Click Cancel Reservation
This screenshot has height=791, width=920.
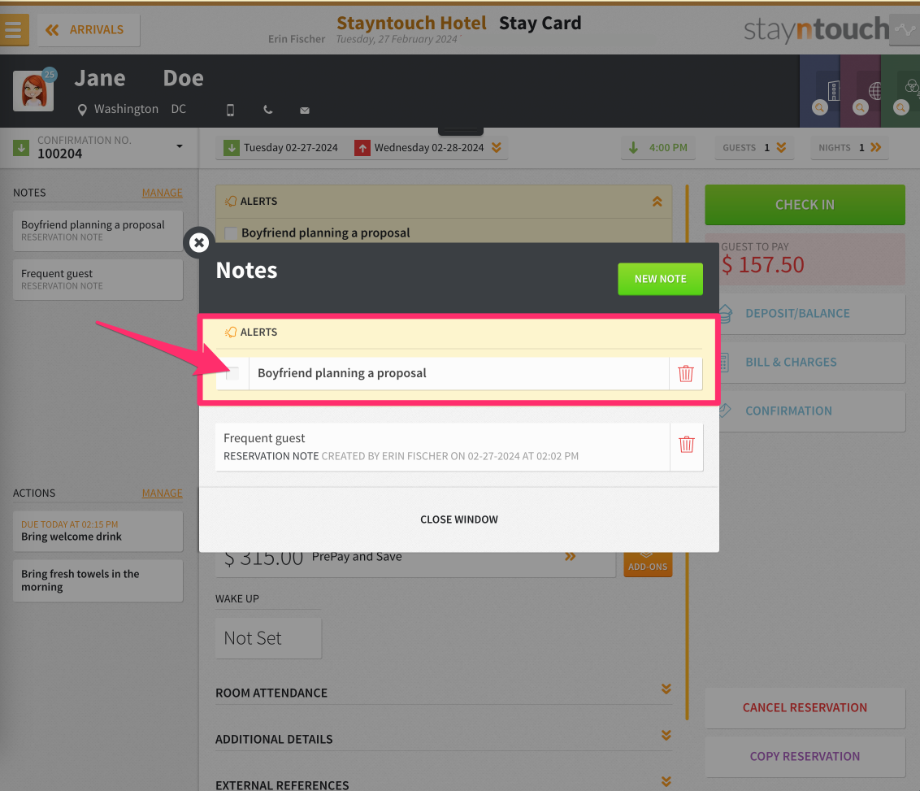(804, 708)
